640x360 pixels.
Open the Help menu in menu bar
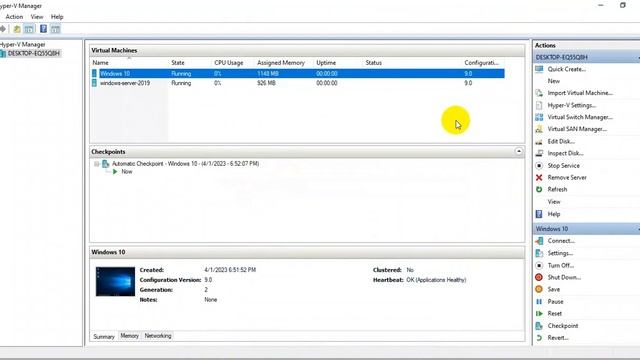(57, 17)
